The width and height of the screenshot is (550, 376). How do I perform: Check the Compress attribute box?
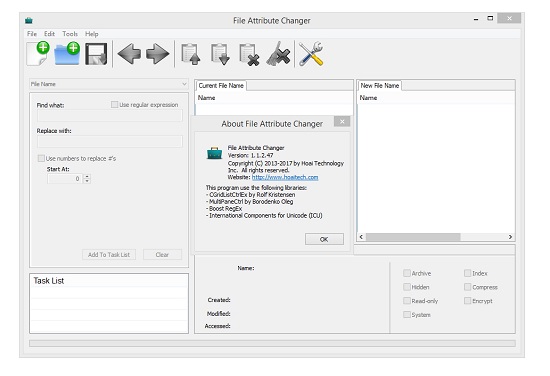coord(467,287)
